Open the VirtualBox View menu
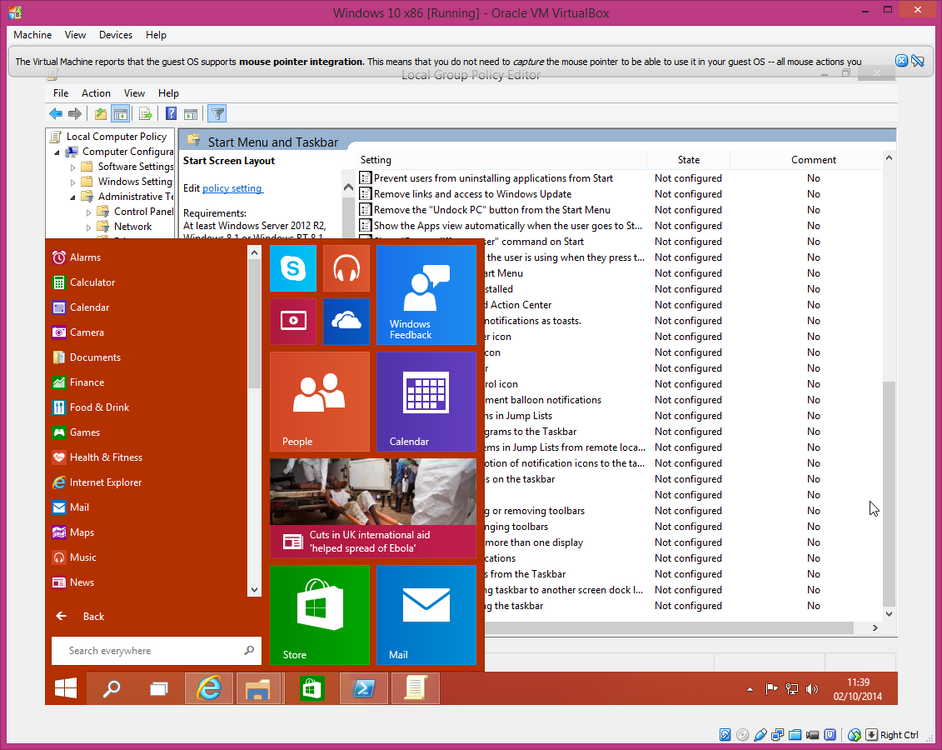The image size is (942, 750). click(75, 35)
